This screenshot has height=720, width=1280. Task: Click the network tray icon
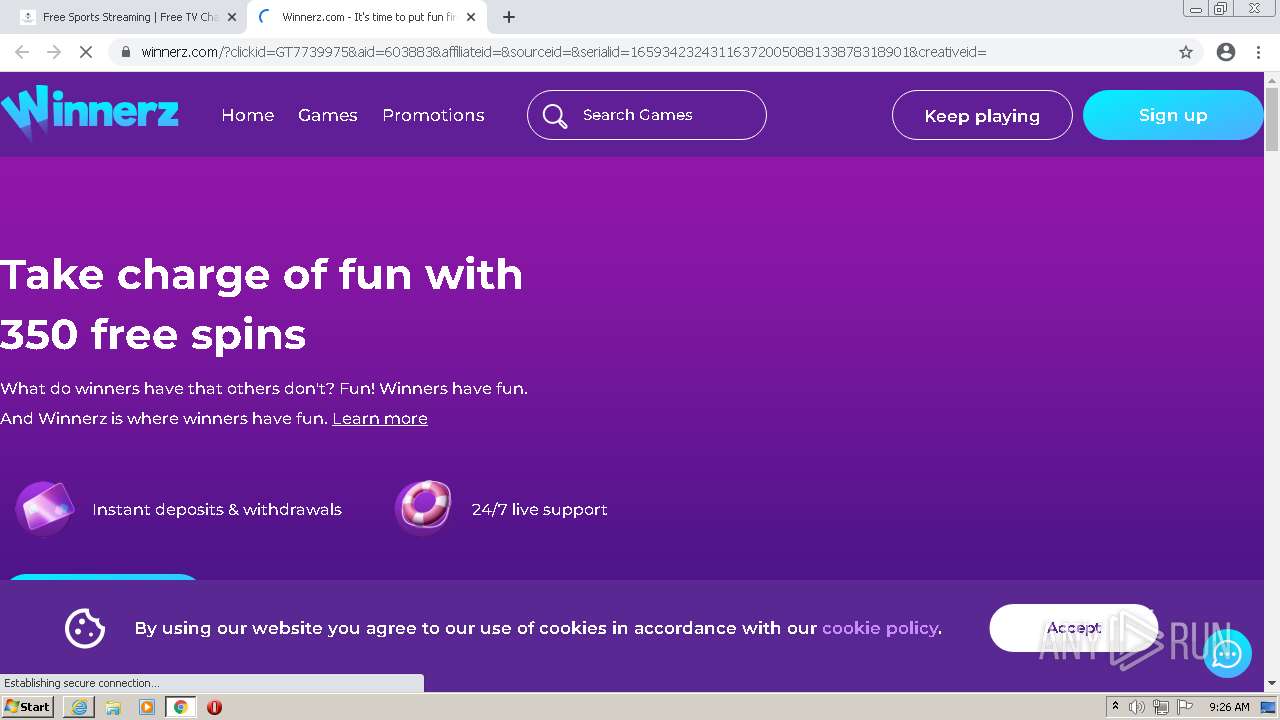coord(1161,707)
